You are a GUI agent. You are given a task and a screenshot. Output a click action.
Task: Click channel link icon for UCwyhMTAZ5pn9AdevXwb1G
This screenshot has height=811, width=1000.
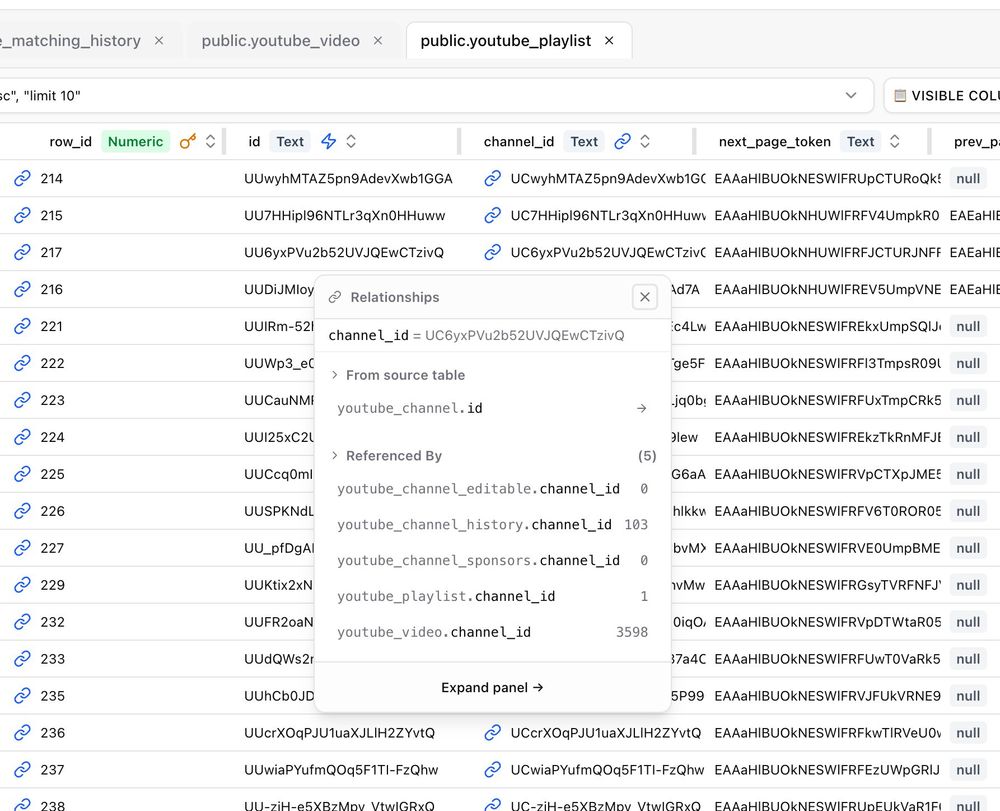tap(492, 179)
